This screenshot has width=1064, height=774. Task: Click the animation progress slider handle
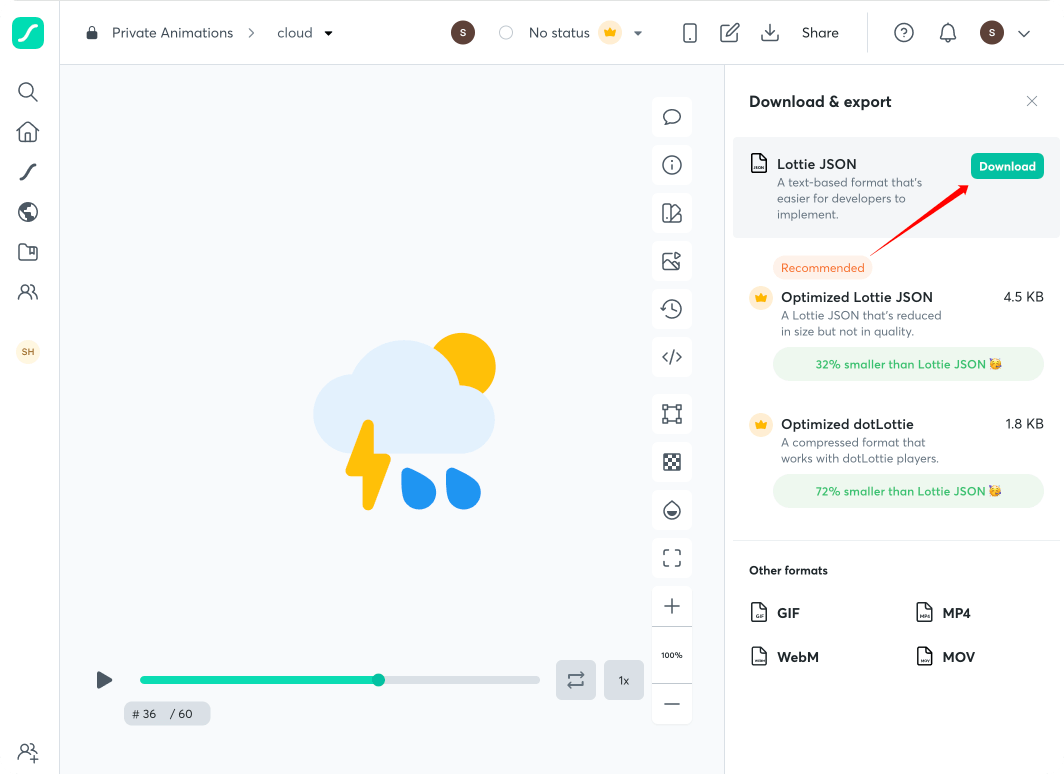[x=379, y=680]
